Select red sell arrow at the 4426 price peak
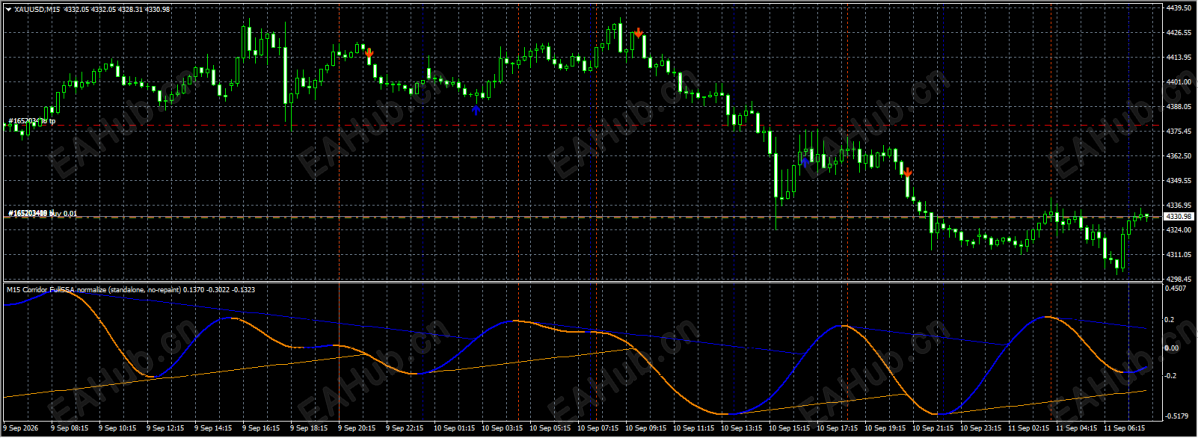 [639, 33]
